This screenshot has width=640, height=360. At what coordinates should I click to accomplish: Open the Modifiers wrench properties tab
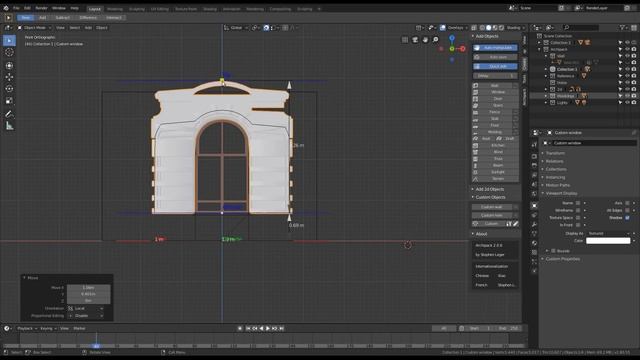point(534,224)
